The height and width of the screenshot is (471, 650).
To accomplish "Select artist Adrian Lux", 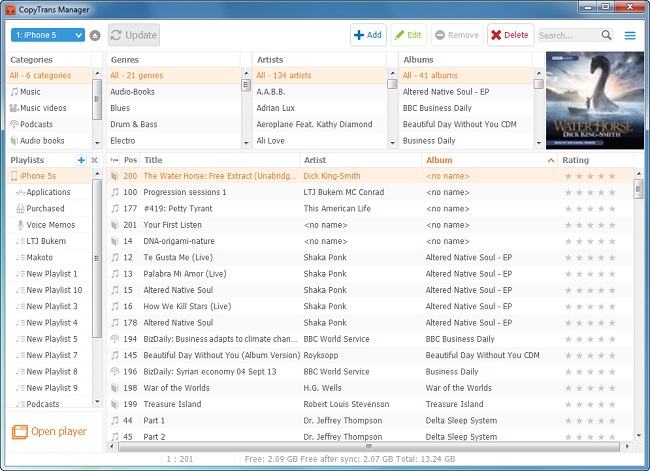I will point(320,108).
